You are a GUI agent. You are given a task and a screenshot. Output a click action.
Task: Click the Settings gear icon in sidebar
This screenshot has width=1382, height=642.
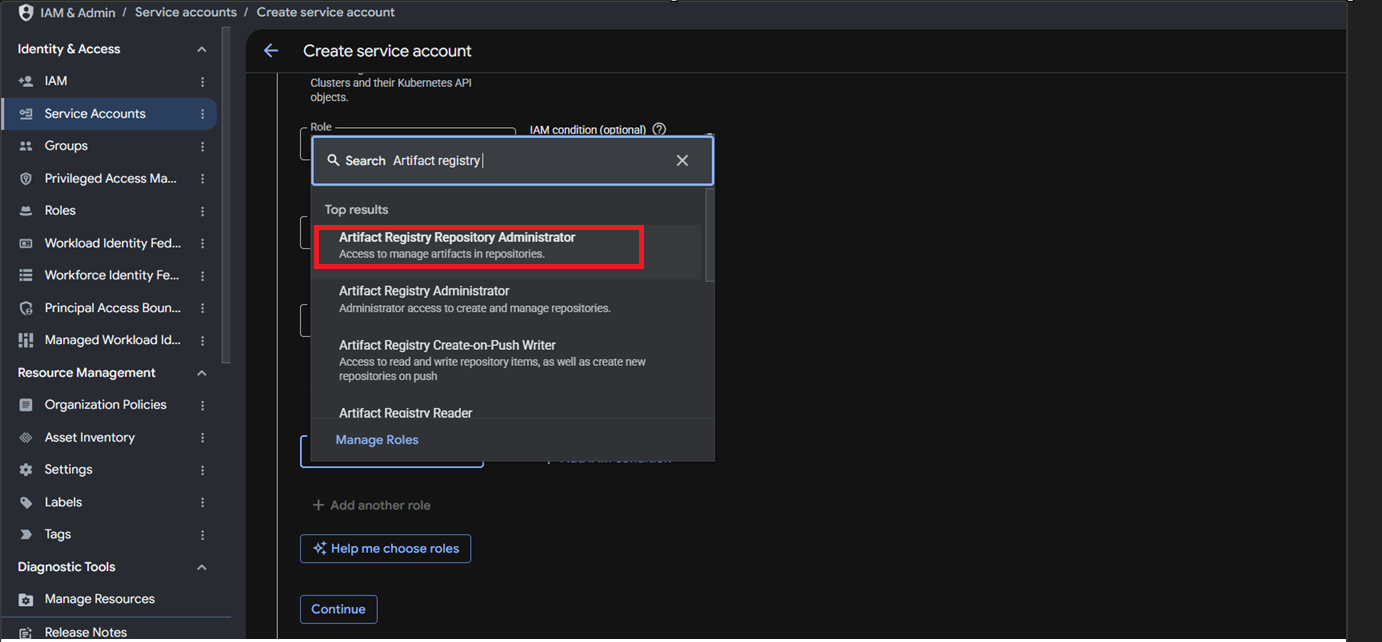(26, 470)
